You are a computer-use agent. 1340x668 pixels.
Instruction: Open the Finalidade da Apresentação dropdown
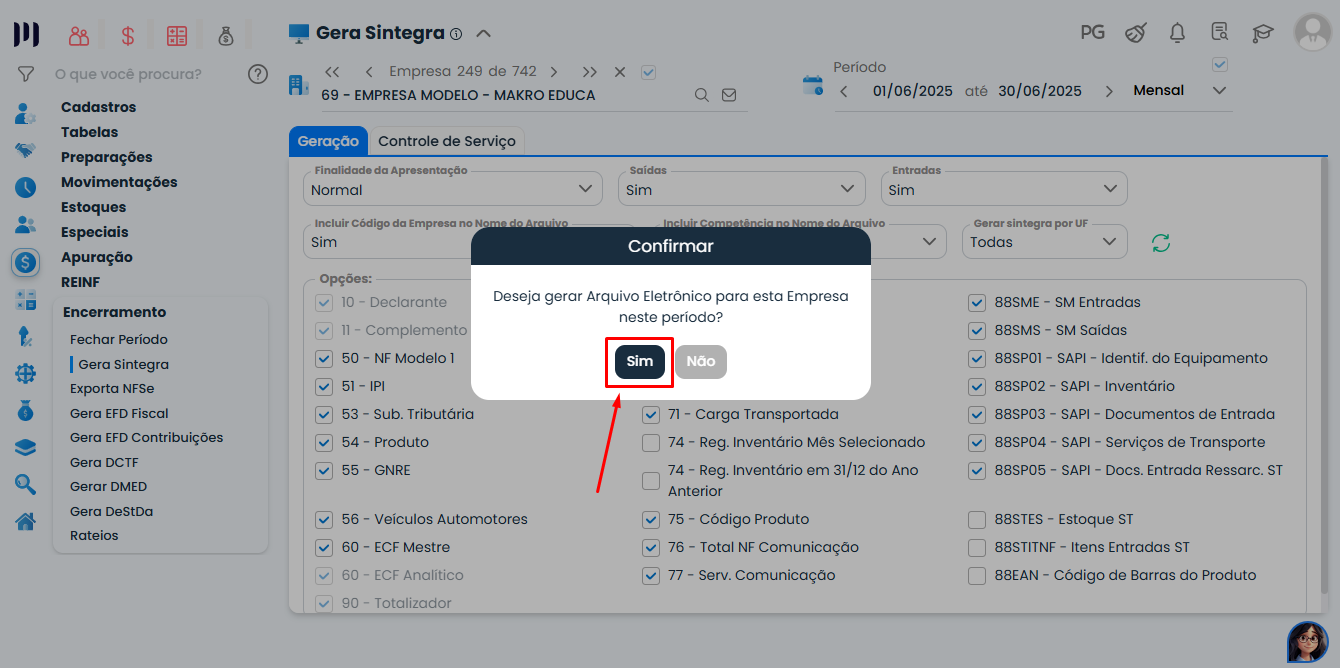452,189
